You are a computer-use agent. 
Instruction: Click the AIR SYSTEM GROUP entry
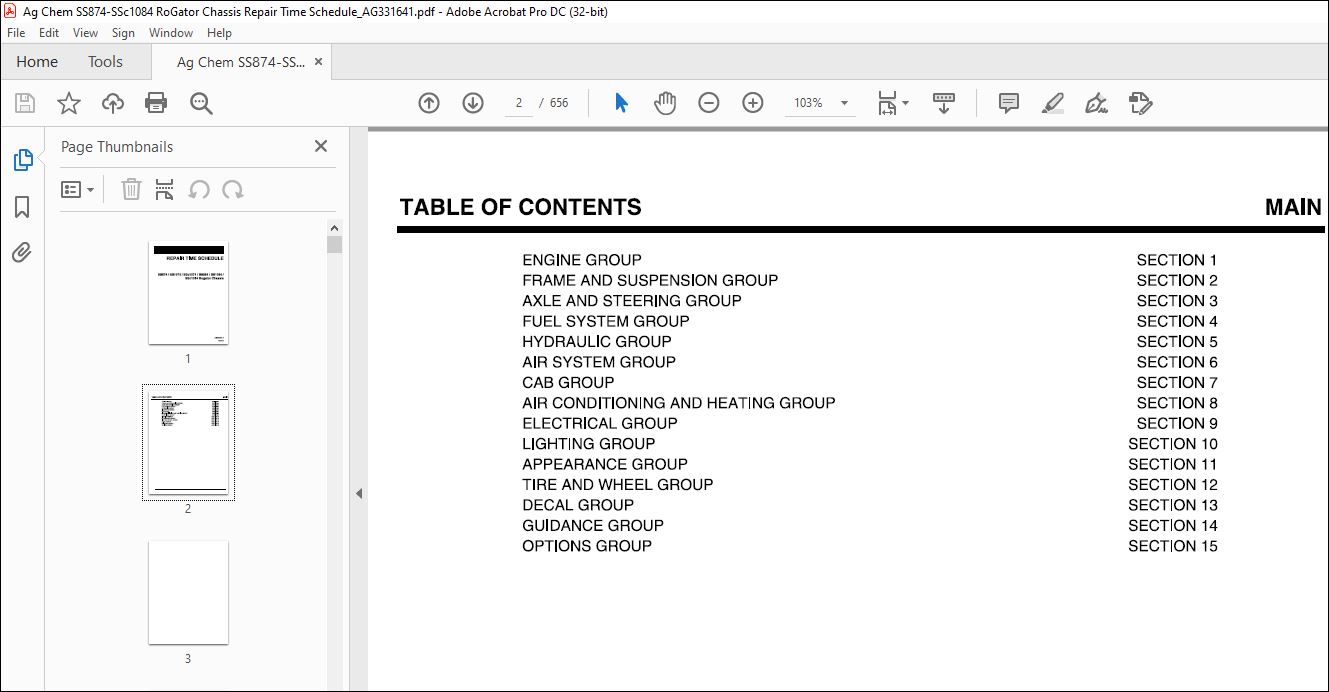[599, 362]
